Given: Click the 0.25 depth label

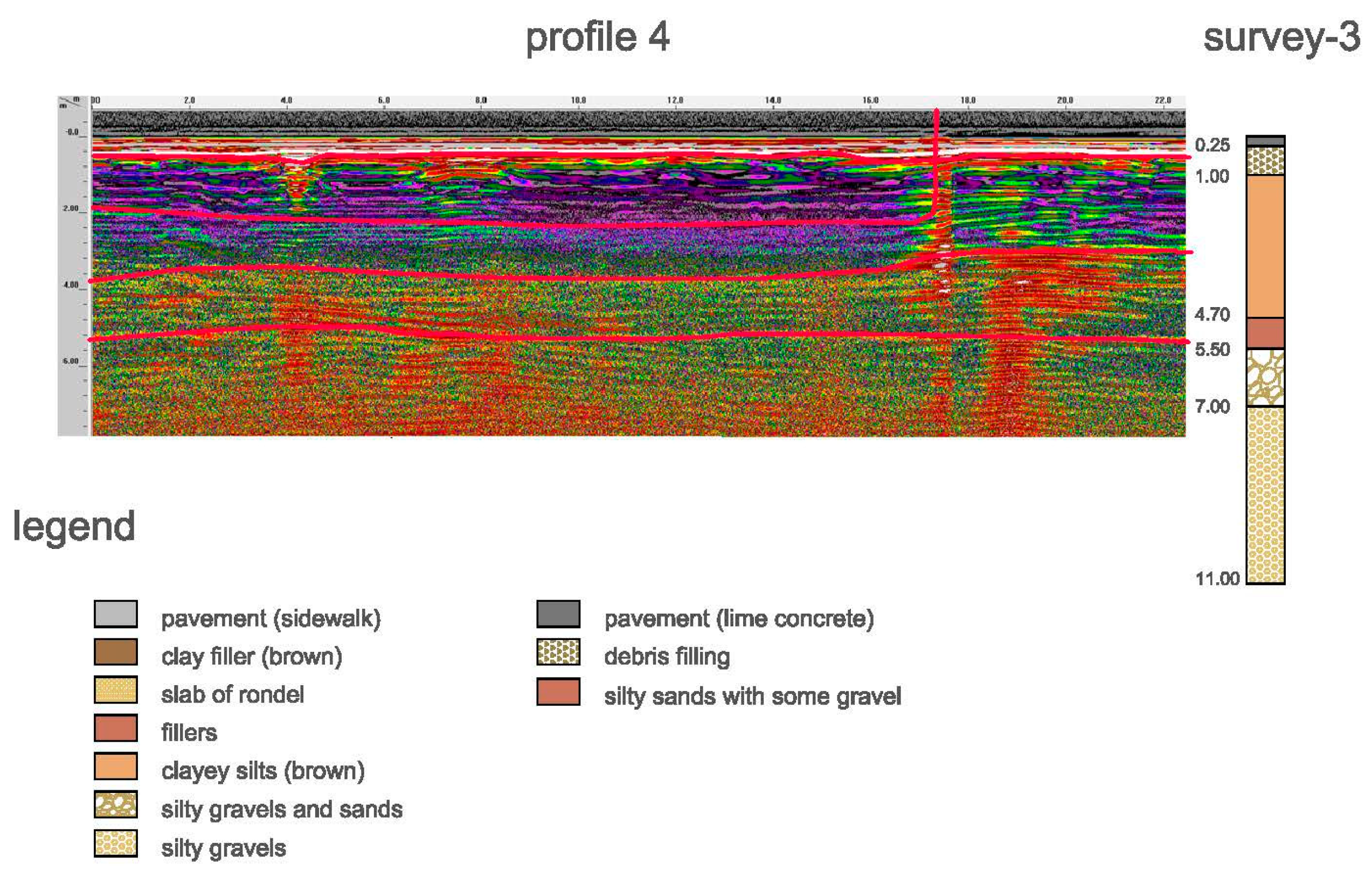Looking at the screenshot, I should pyautogui.click(x=1212, y=145).
